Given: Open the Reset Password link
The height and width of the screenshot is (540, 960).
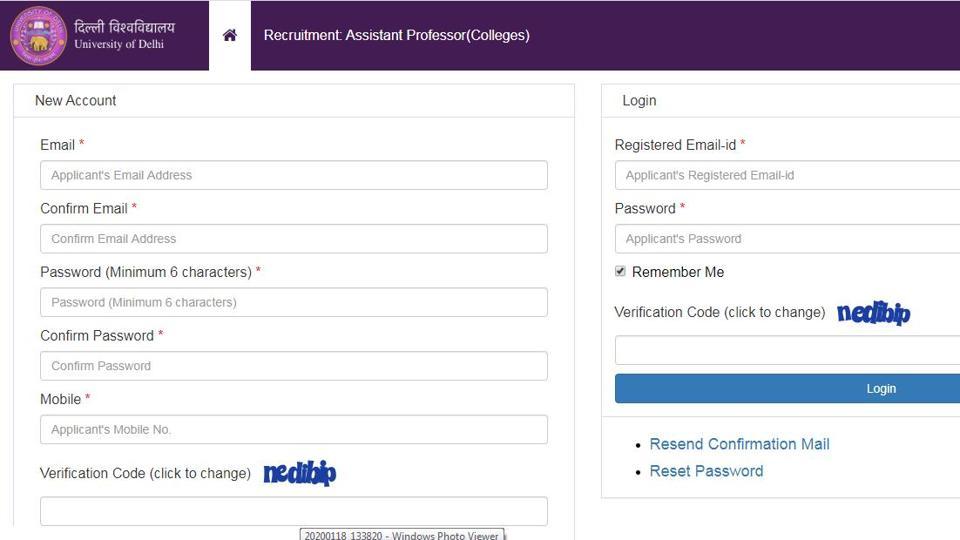Looking at the screenshot, I should click(x=706, y=471).
